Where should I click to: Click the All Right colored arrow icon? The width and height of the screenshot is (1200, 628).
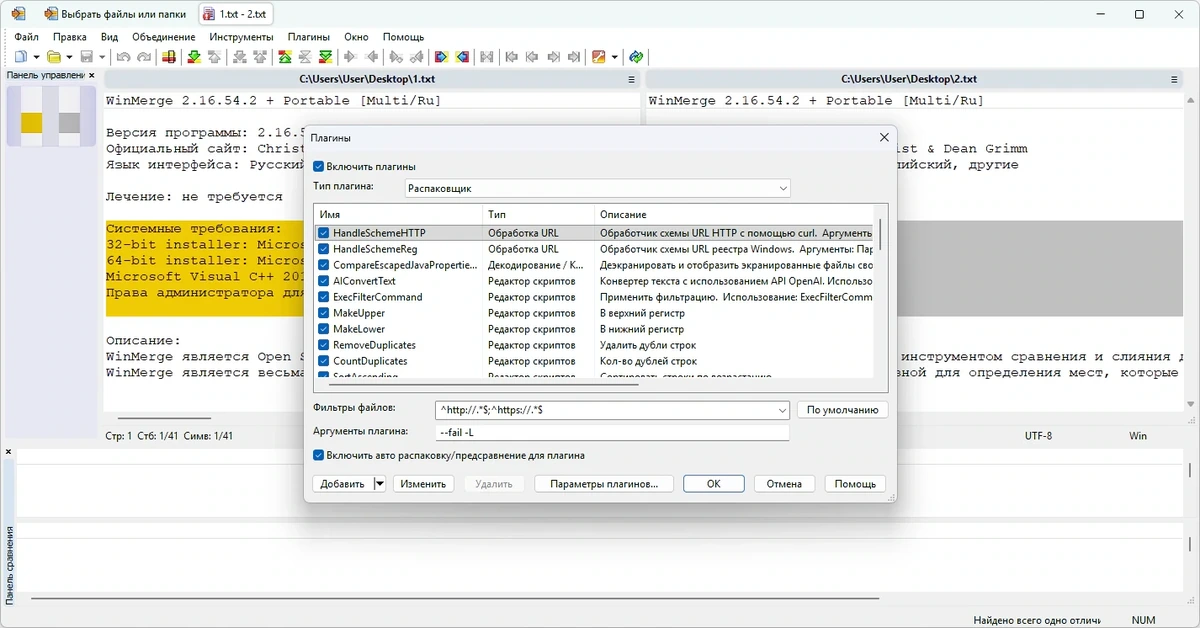pos(441,57)
